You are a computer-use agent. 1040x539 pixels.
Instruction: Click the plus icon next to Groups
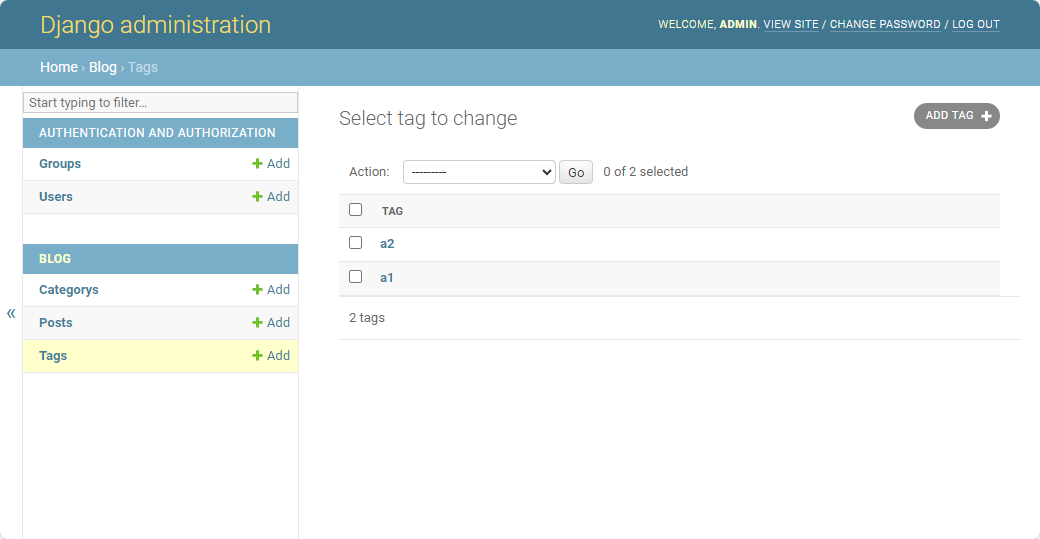coord(257,163)
